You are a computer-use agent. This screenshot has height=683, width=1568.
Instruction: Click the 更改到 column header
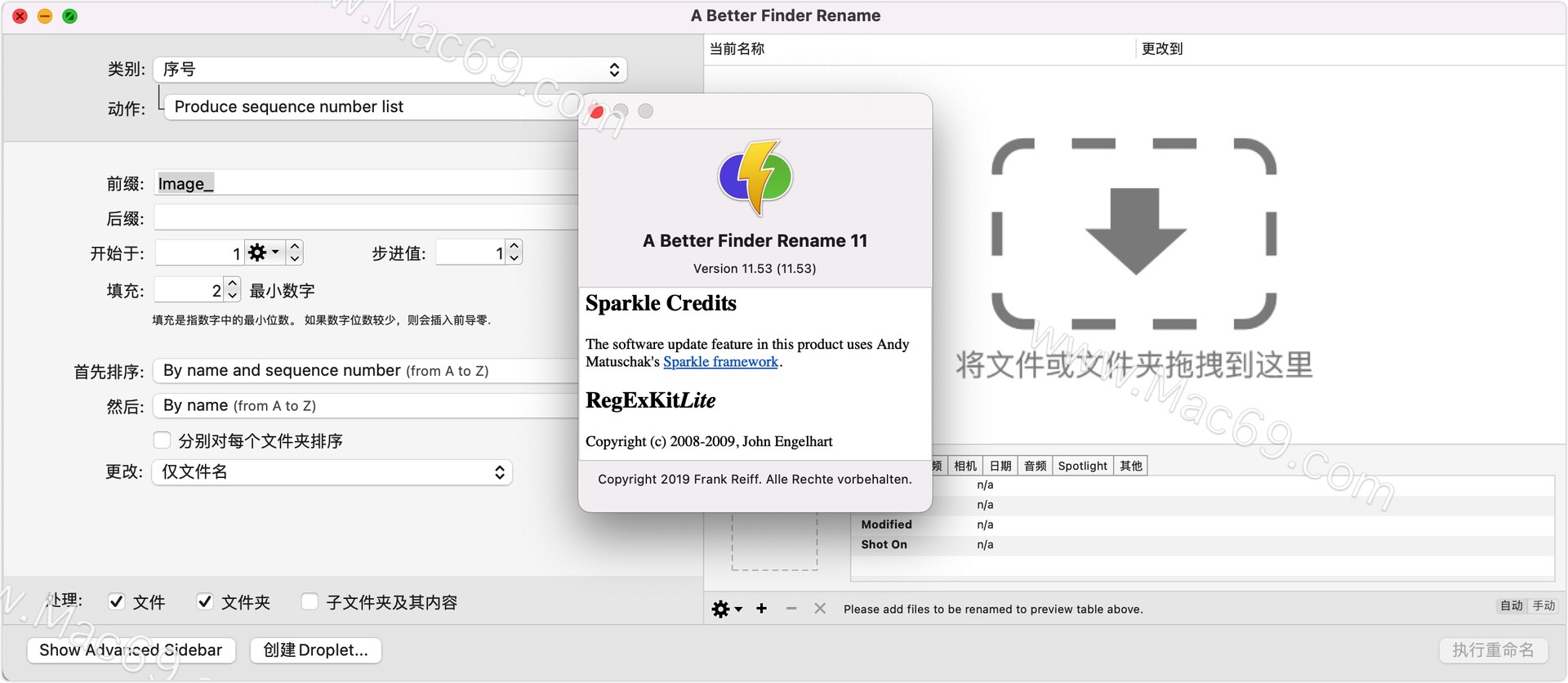point(1352,49)
